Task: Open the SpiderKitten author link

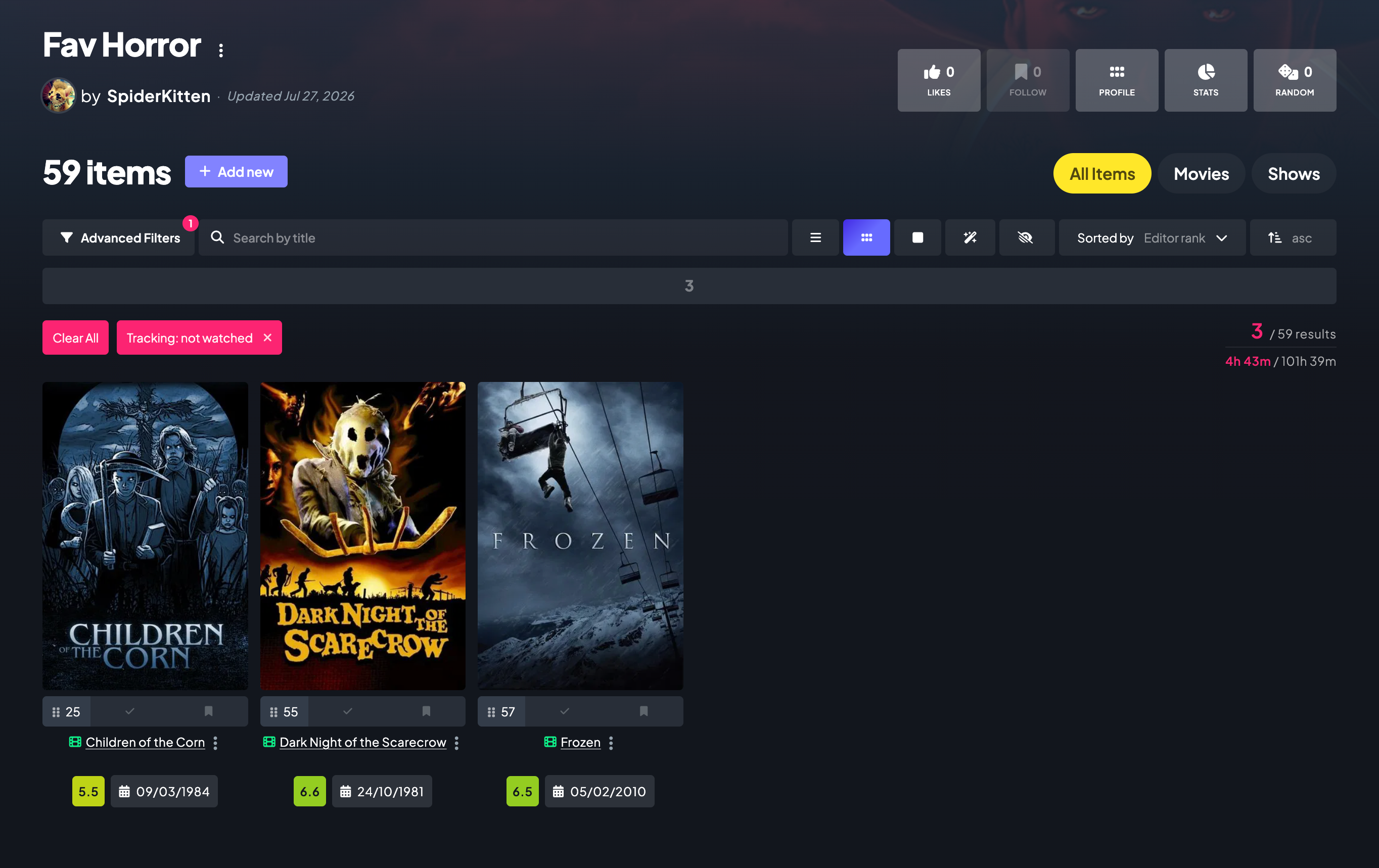Action: (x=159, y=96)
